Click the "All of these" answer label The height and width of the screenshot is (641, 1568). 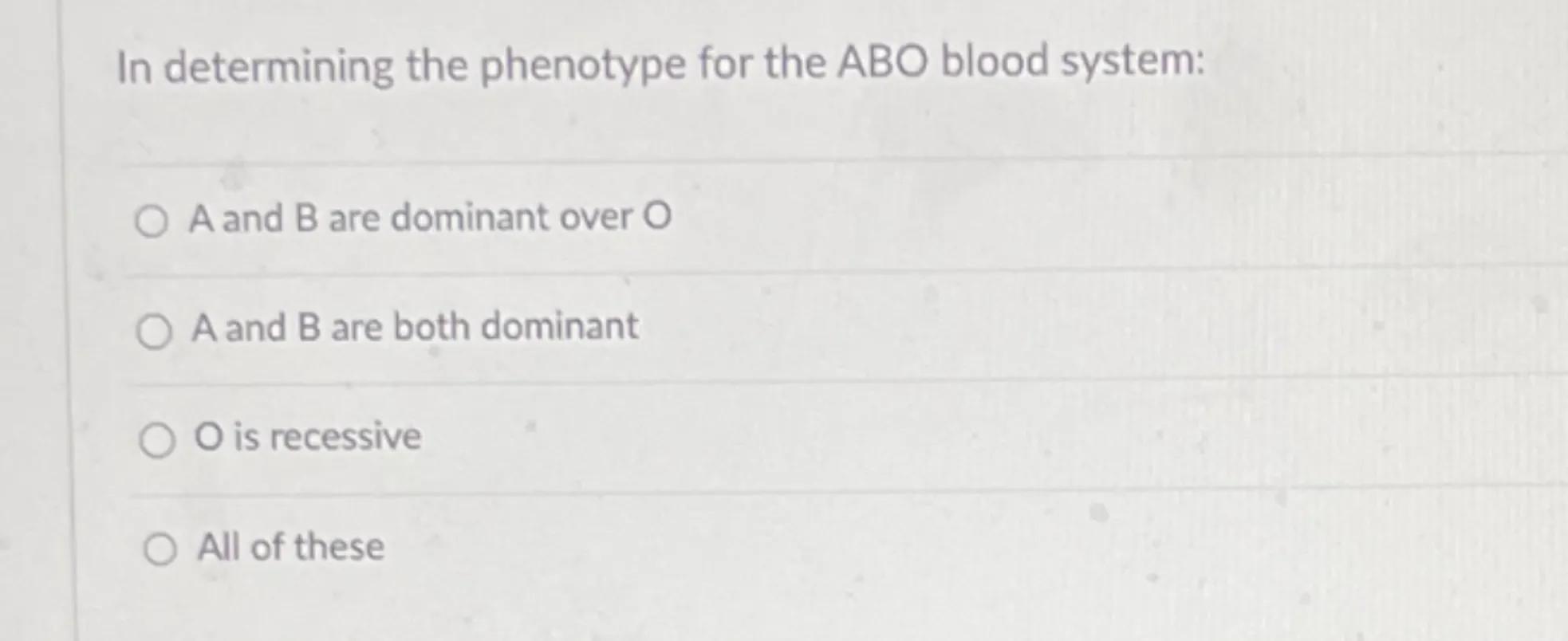coord(290,547)
